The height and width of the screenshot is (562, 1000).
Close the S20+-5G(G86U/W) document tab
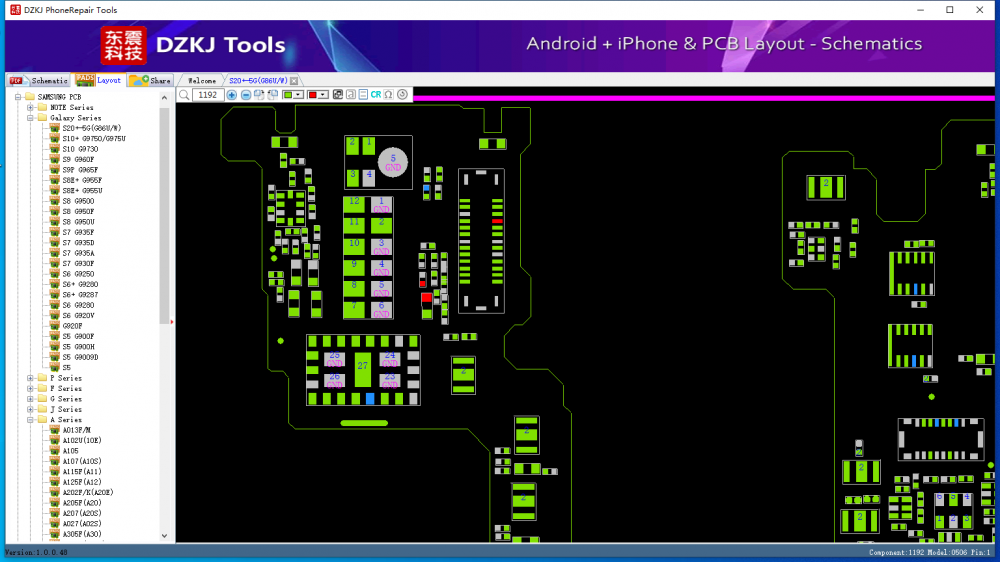click(294, 81)
